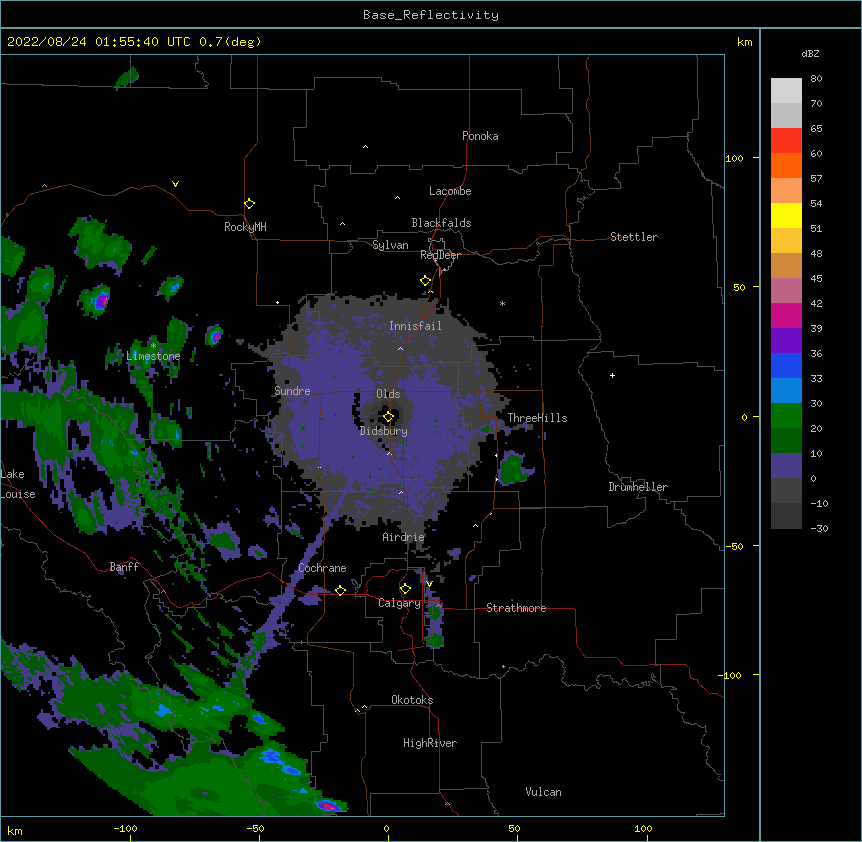Click the Base_Reflectivity title text
The image size is (862, 842).
pyautogui.click(x=431, y=15)
